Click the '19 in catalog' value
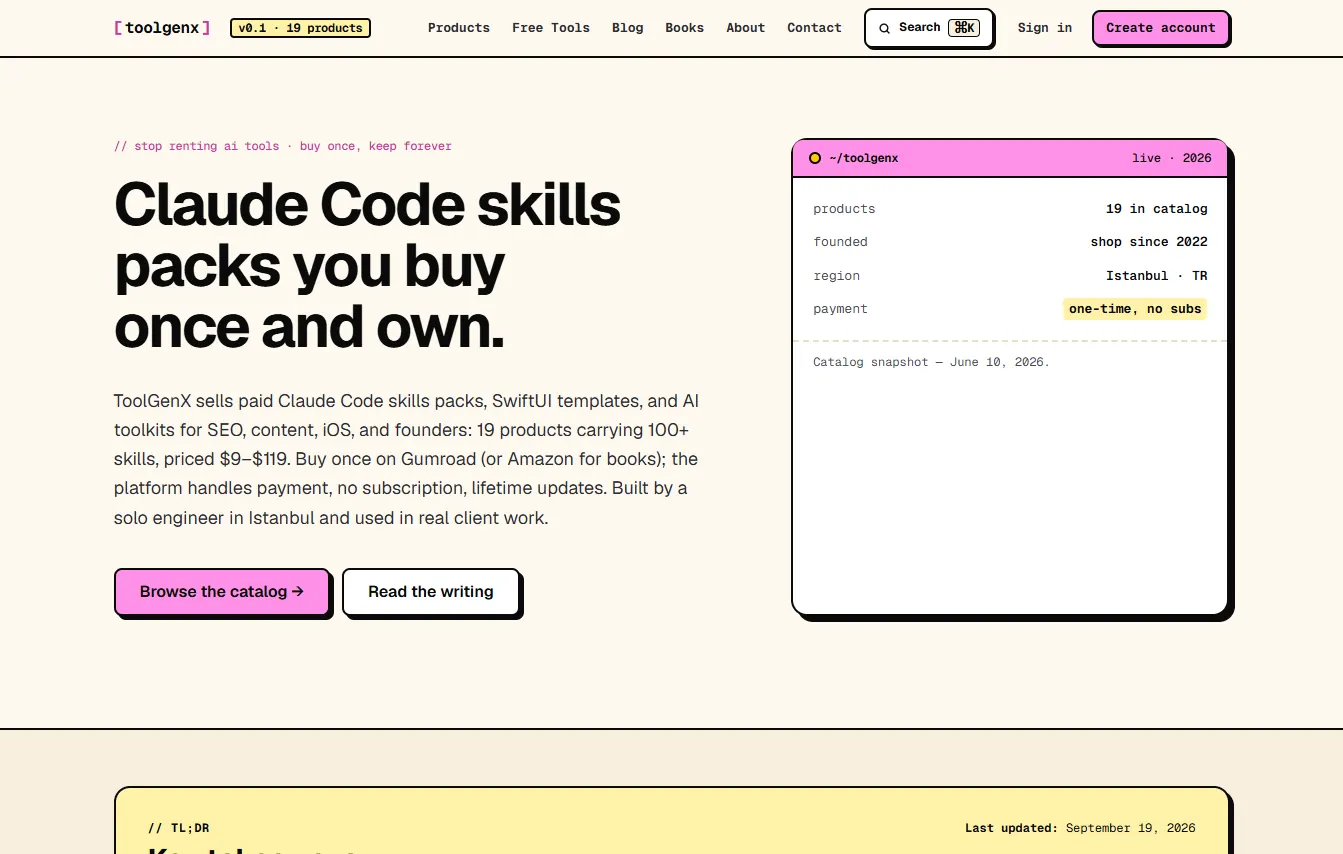 [1157, 209]
